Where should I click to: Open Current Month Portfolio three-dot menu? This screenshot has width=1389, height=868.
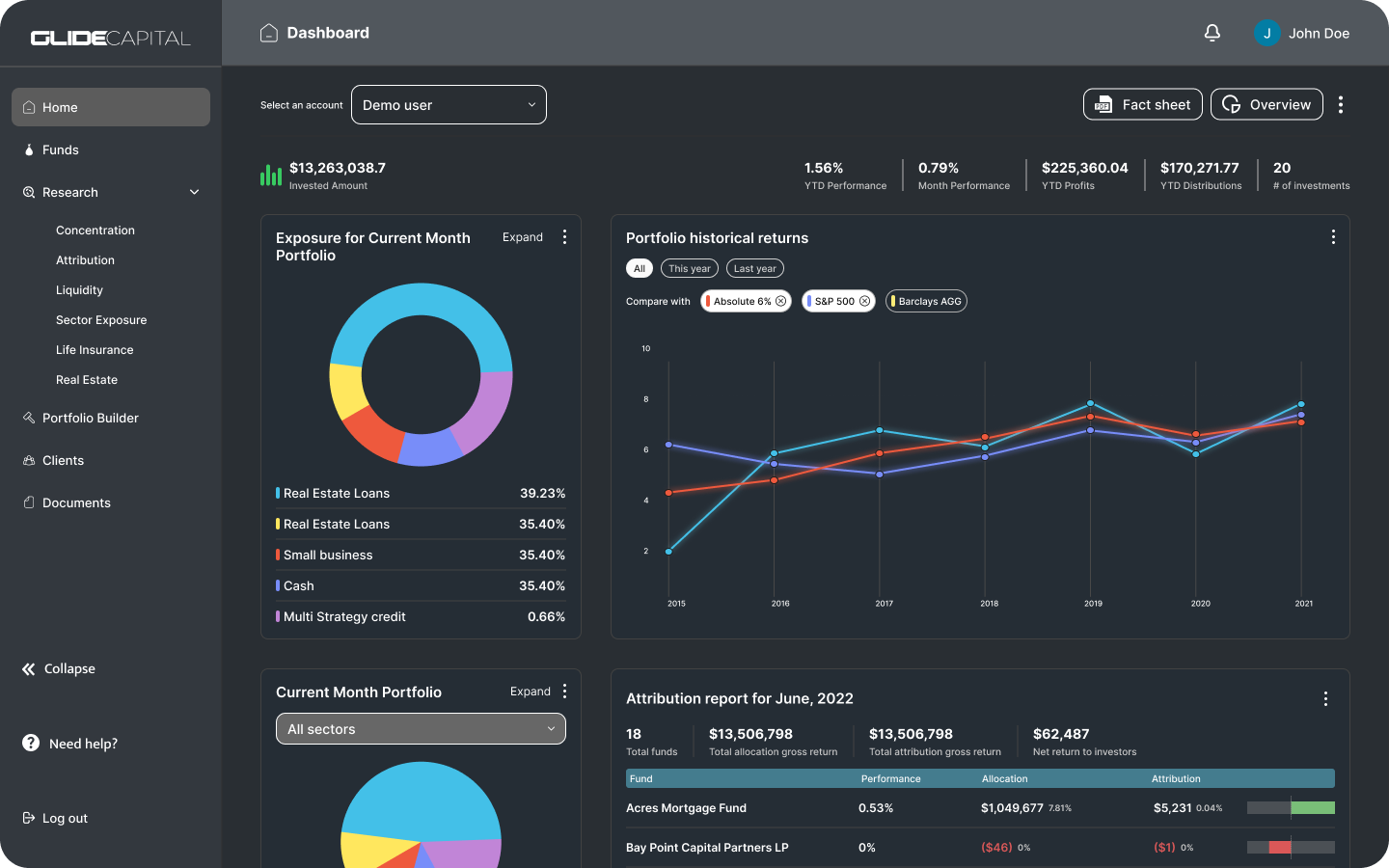tap(564, 692)
